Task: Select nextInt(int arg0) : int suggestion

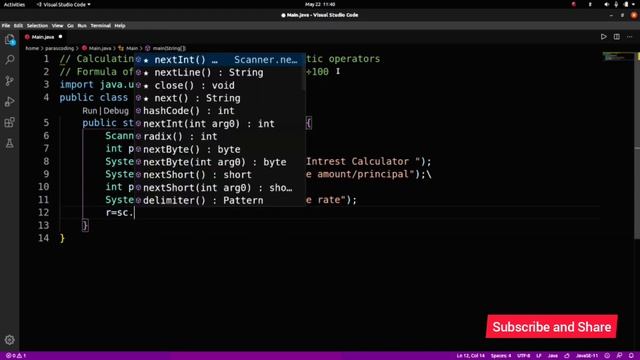Action: pos(220,124)
